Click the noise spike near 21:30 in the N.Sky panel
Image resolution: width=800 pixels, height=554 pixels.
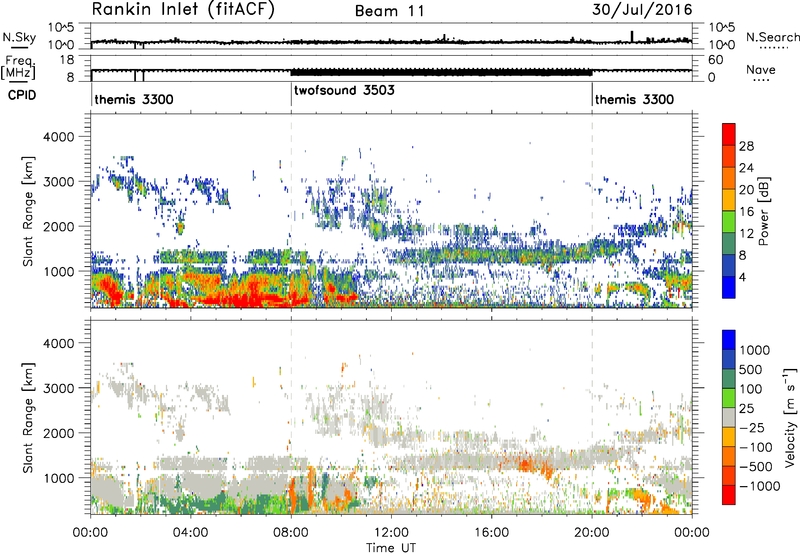click(x=632, y=36)
